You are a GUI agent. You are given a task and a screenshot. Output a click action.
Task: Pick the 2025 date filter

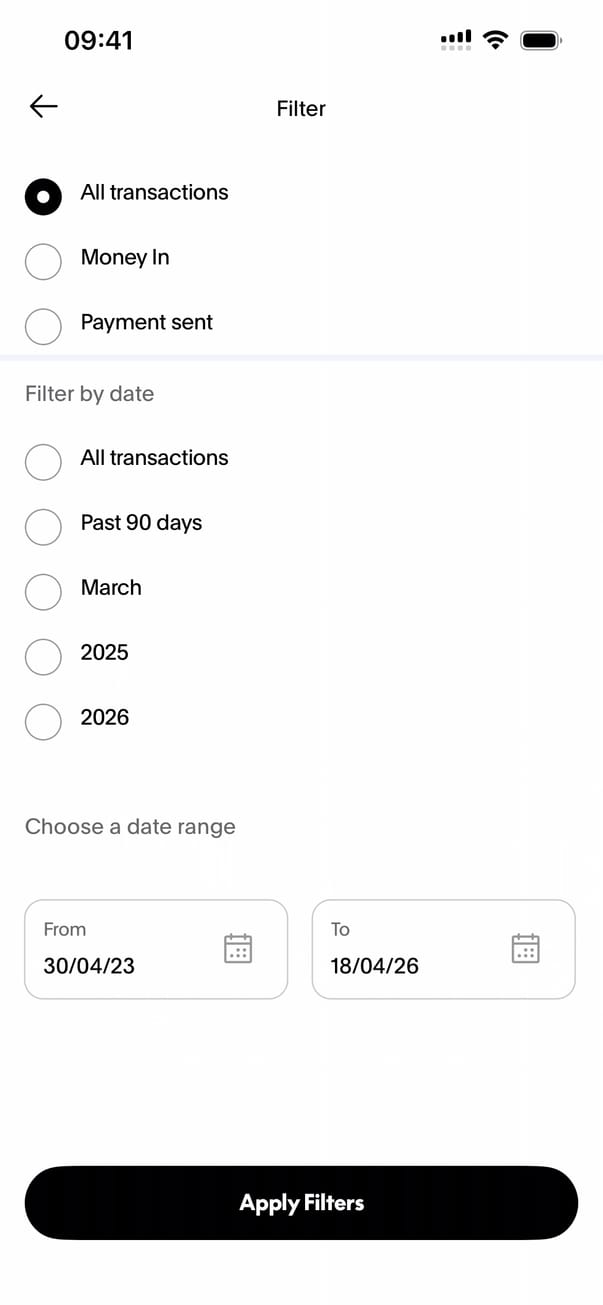click(x=43, y=657)
